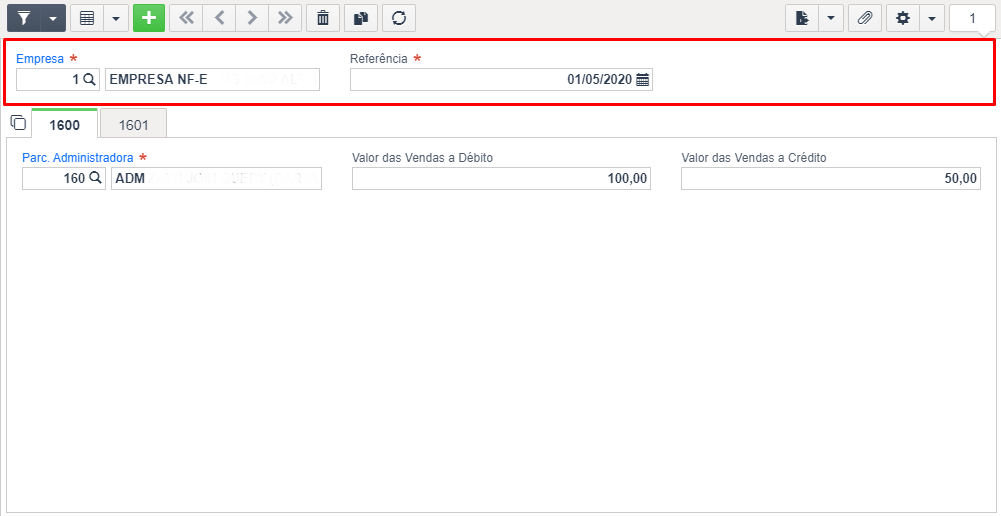
Task: Click Valor das Vendas a Crédito field
Action: click(x=831, y=179)
